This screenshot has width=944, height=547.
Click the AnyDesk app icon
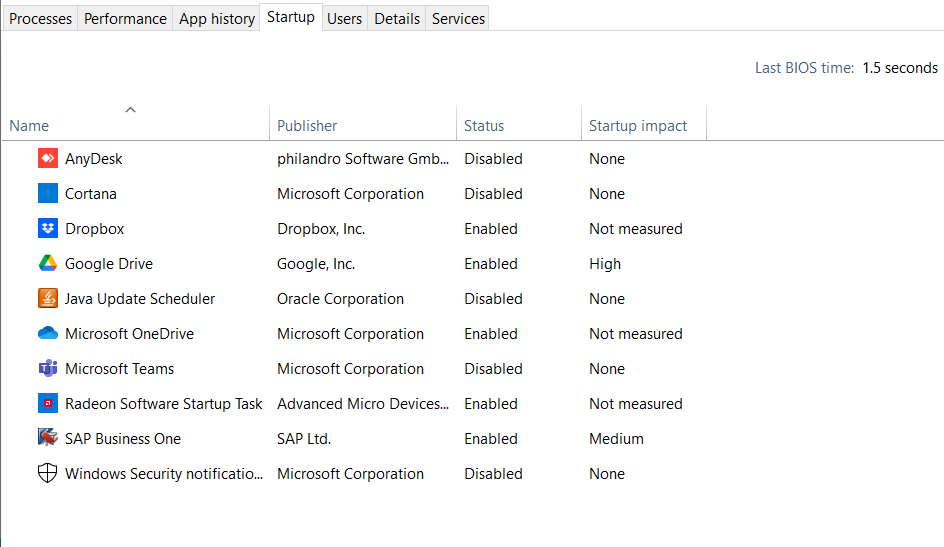(x=48, y=158)
